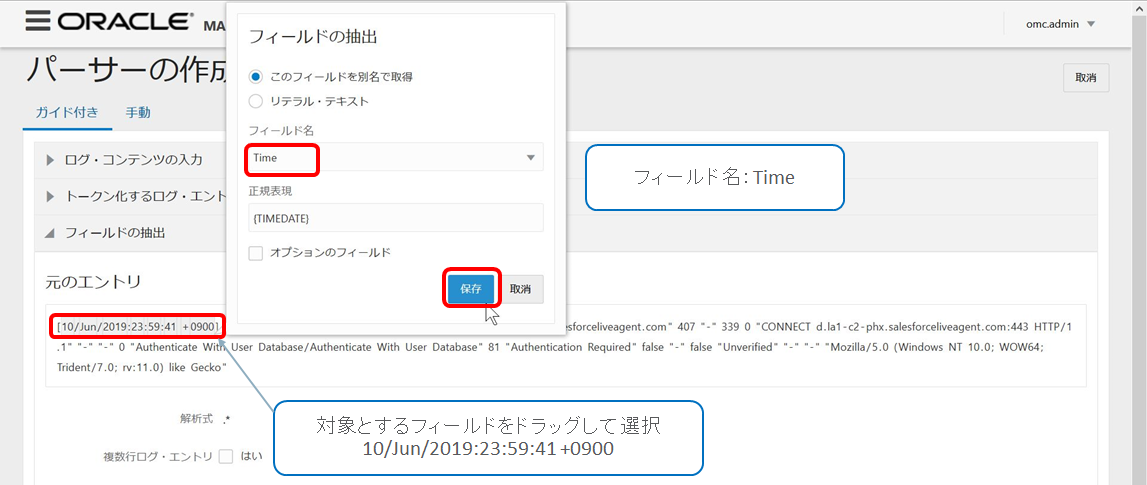Viewport: 1147px width, 485px height.
Task: Open the omc.admin user menu
Action: tap(1061, 24)
